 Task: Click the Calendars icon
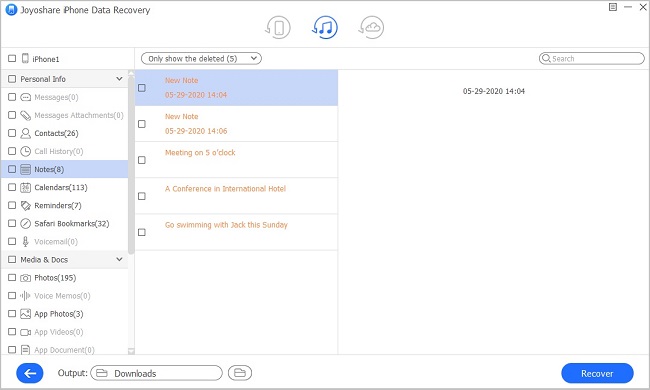click(26, 187)
